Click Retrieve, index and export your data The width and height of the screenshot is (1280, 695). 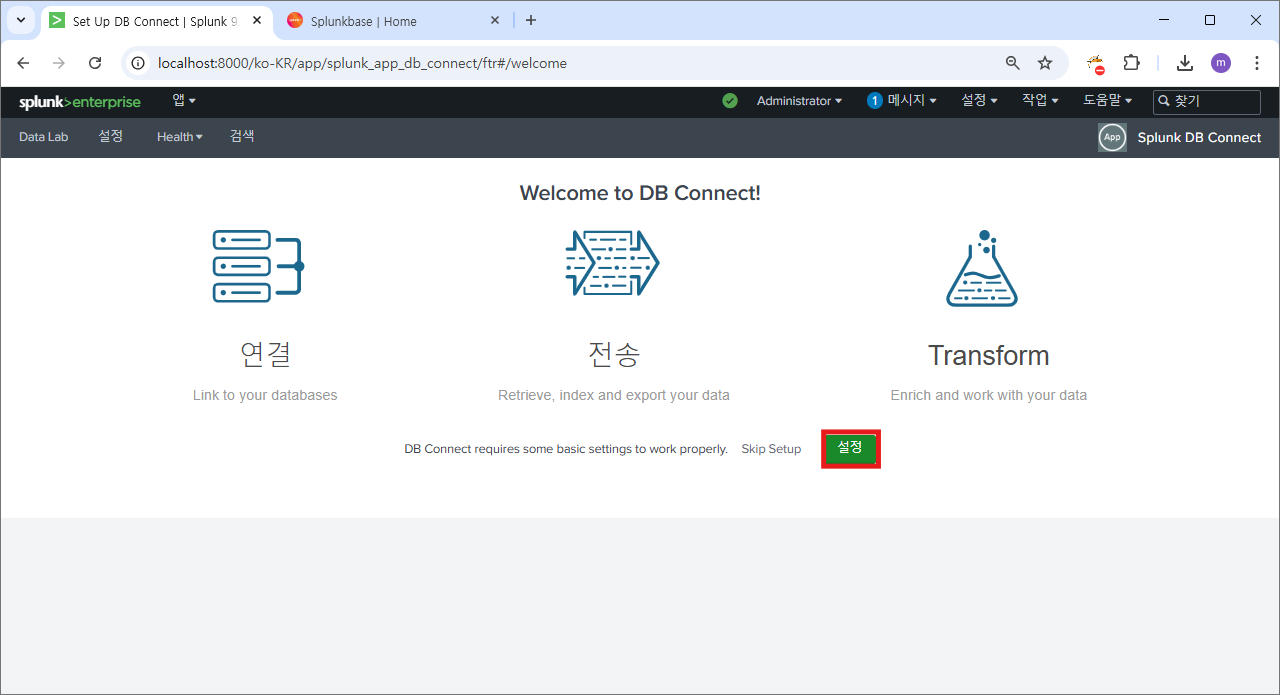tap(614, 395)
